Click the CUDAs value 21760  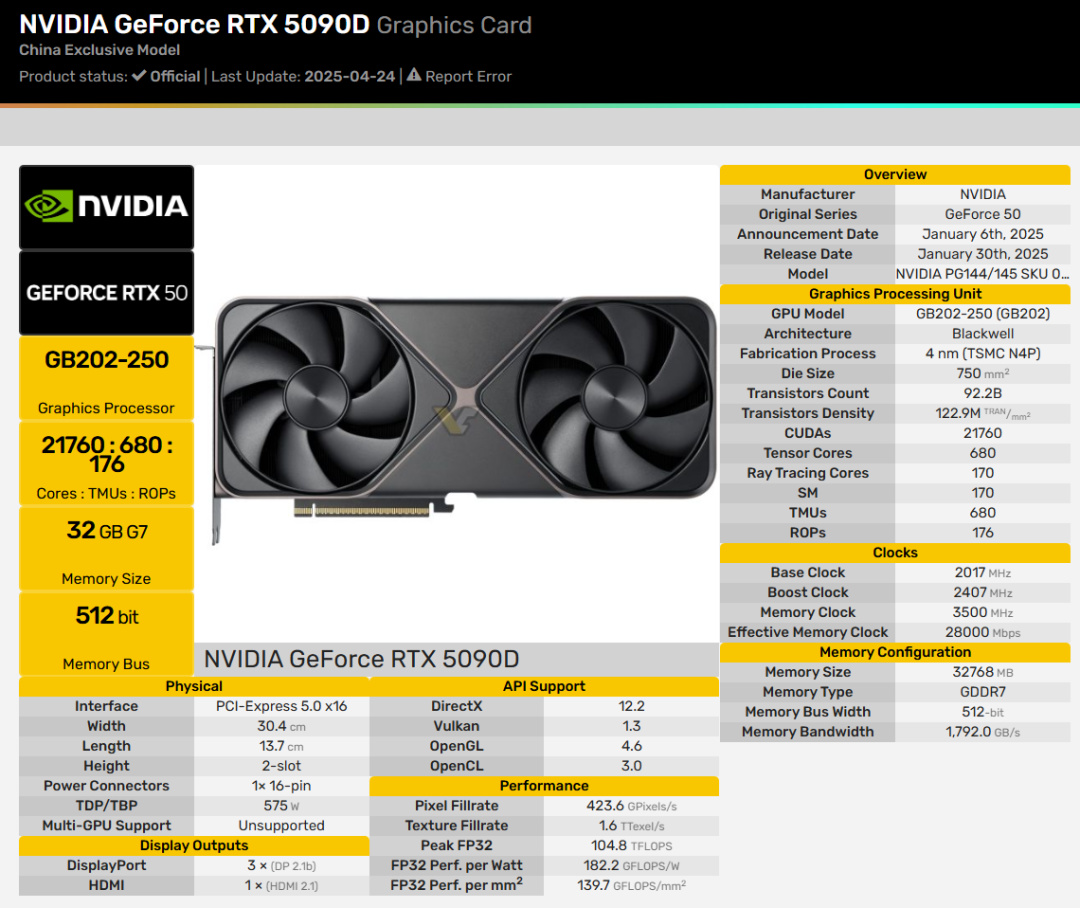[983, 433]
